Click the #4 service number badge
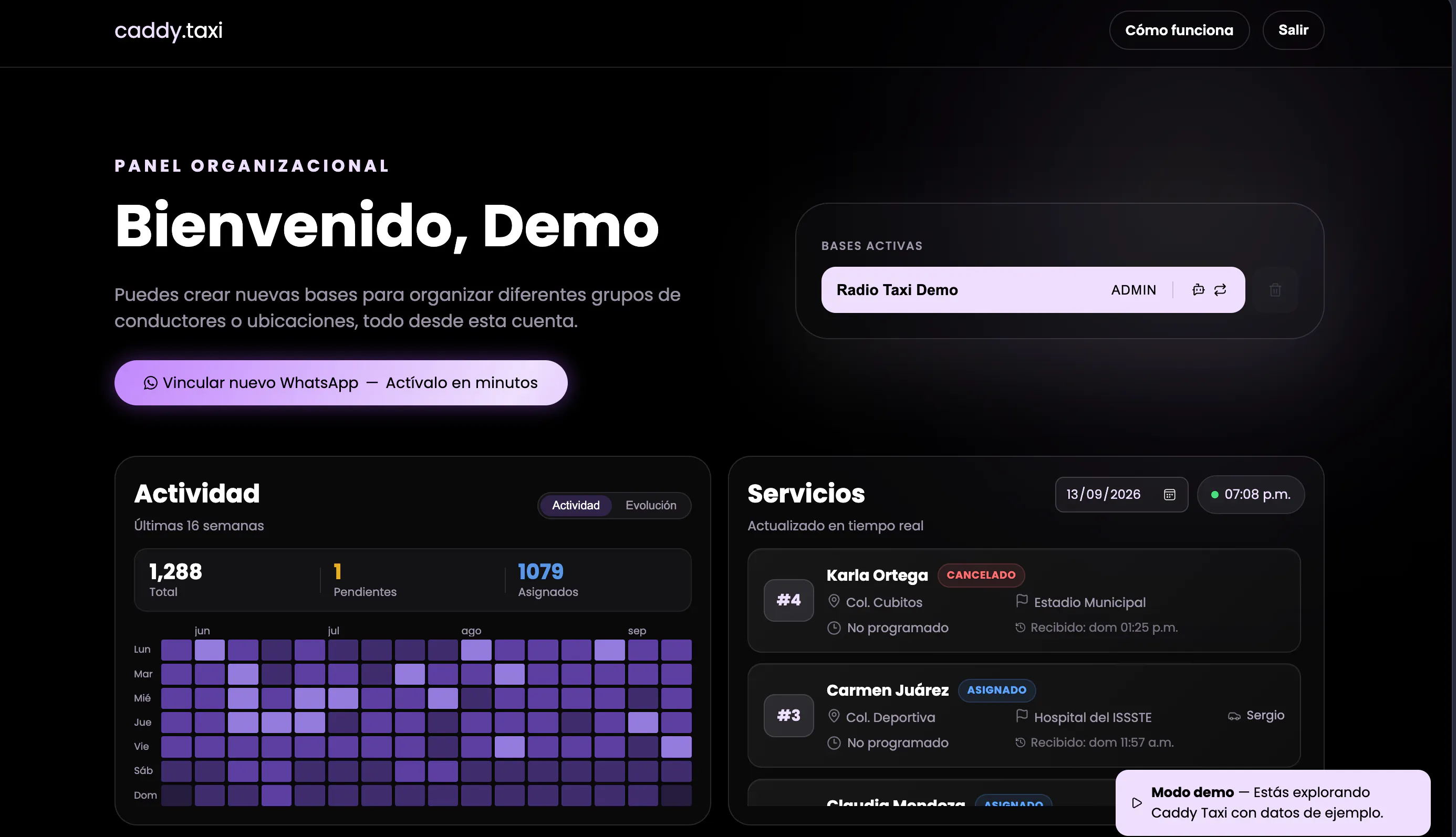 click(x=788, y=600)
